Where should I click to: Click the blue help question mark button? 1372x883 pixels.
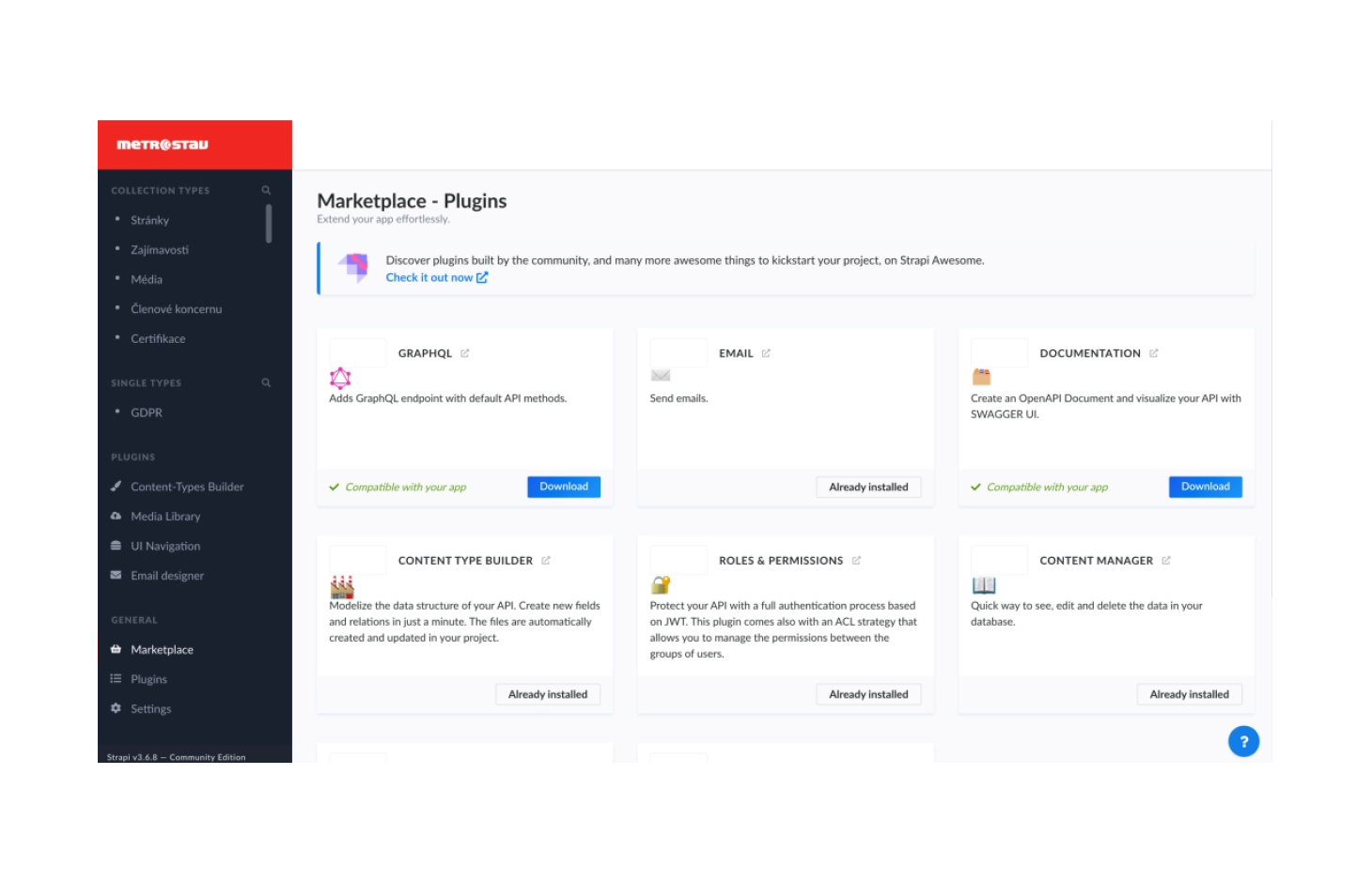[1243, 742]
